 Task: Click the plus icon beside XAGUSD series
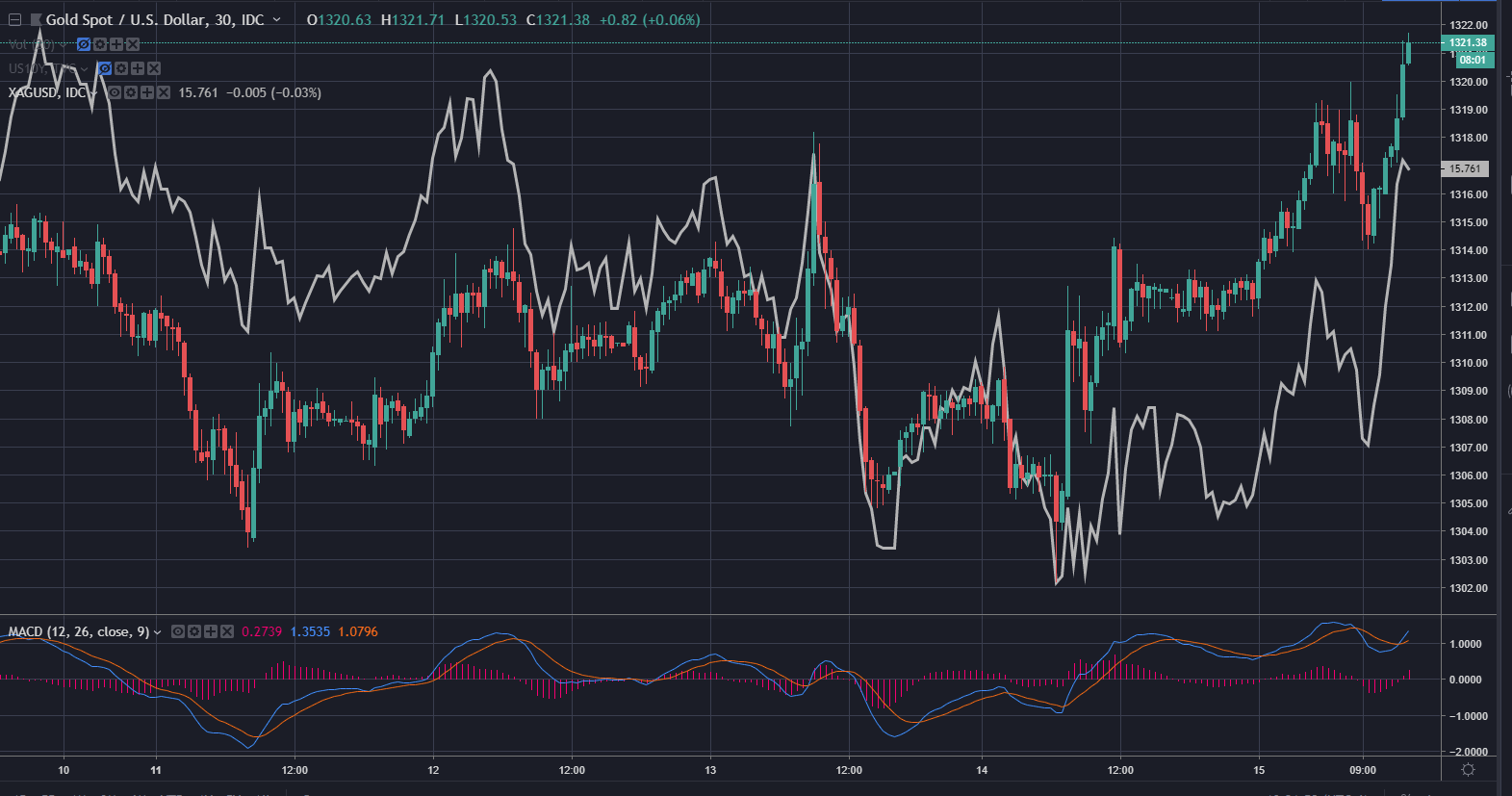click(x=147, y=92)
